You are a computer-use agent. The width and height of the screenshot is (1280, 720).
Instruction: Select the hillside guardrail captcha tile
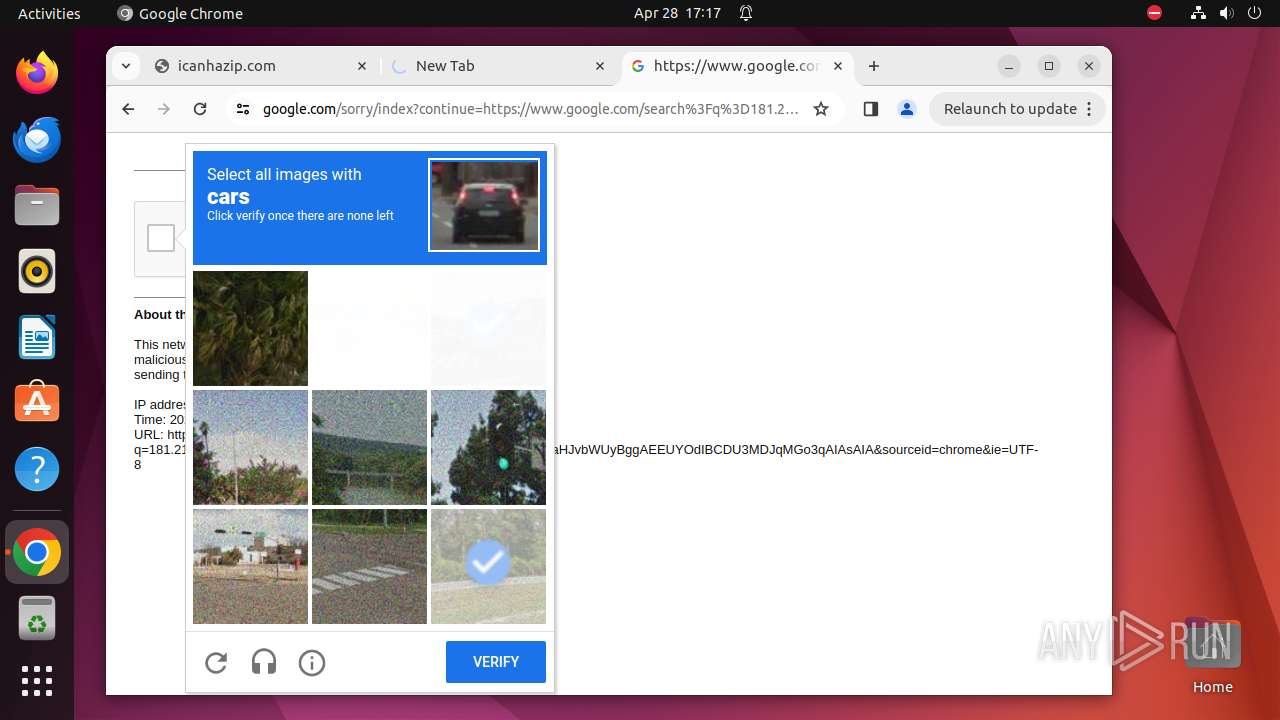(x=369, y=447)
